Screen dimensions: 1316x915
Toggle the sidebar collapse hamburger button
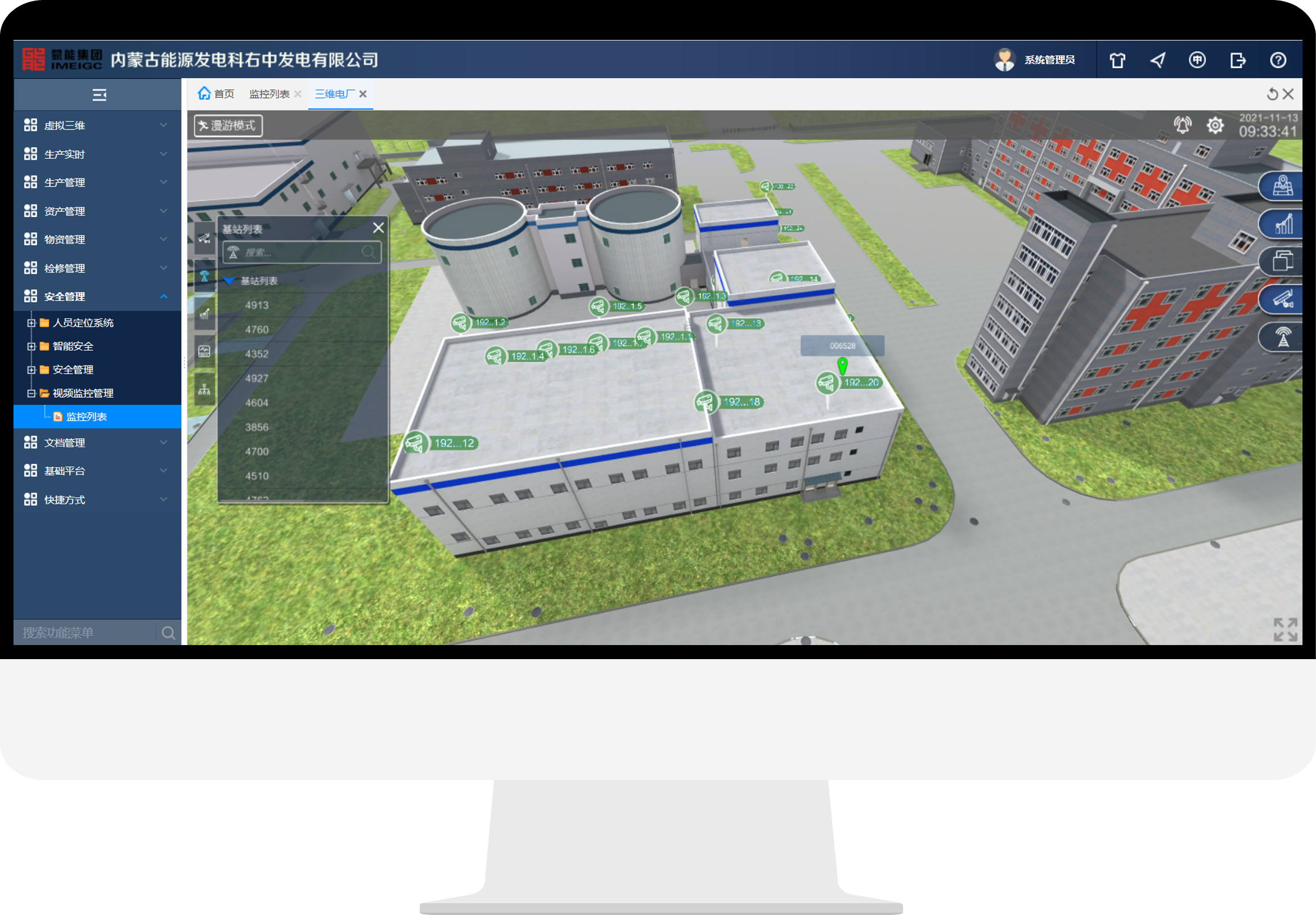tap(99, 94)
